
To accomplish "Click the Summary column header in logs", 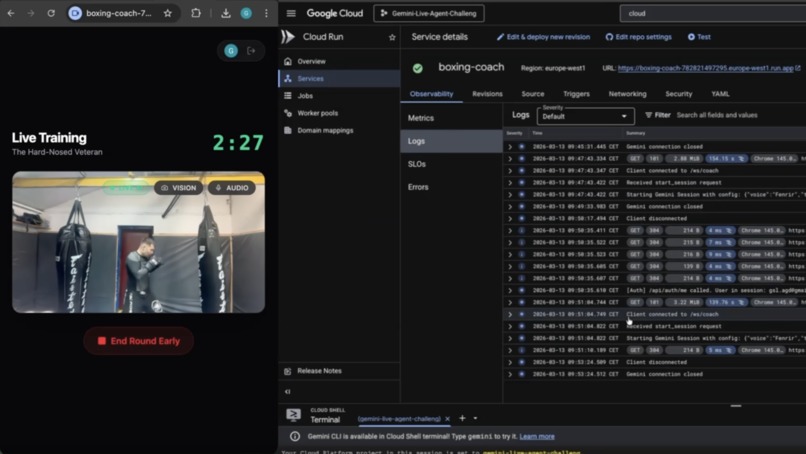I will [635, 133].
